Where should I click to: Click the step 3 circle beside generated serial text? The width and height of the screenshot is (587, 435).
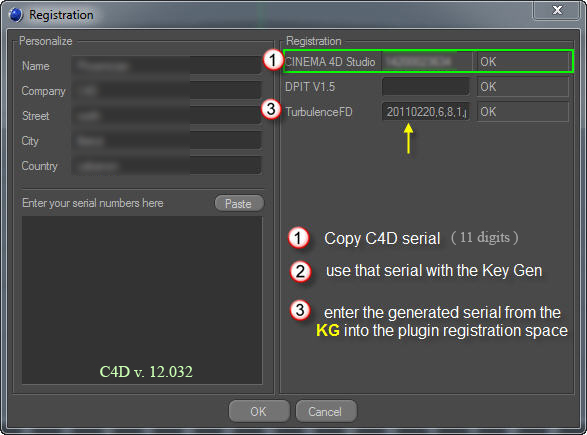(x=300, y=310)
